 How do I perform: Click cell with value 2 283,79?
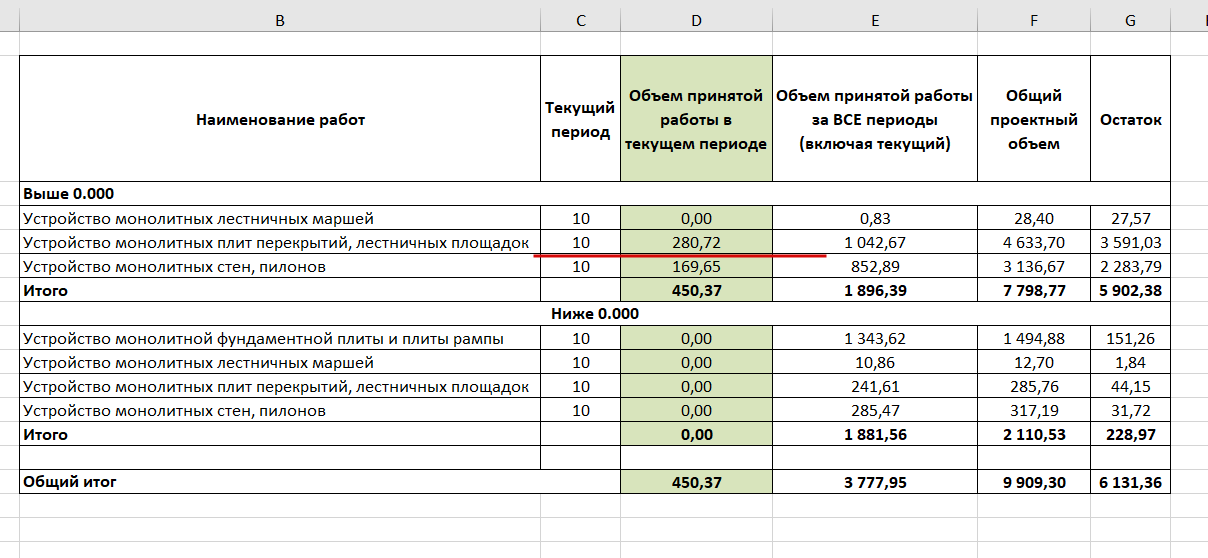1130,267
